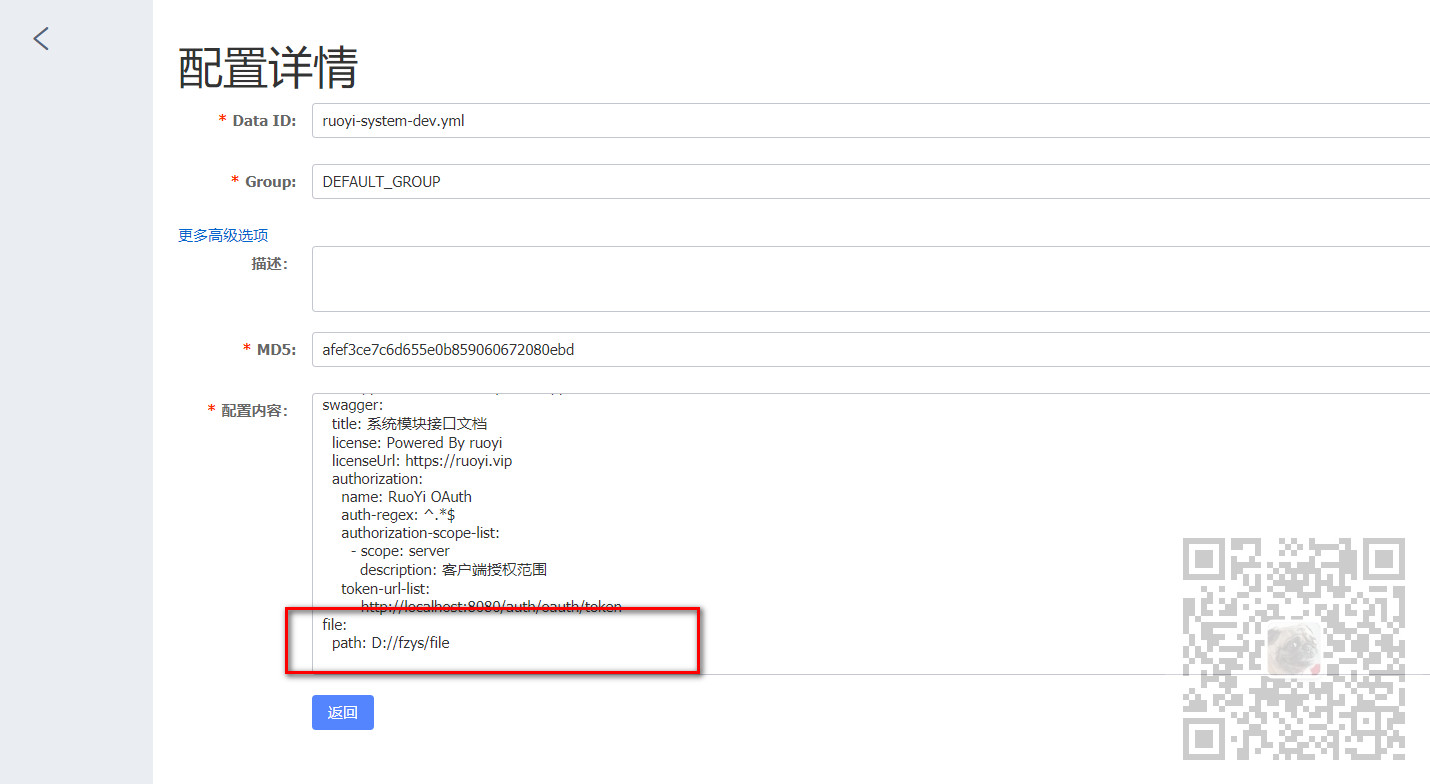Focus the Group field showing DEFAULT_GROUP

tap(871, 182)
